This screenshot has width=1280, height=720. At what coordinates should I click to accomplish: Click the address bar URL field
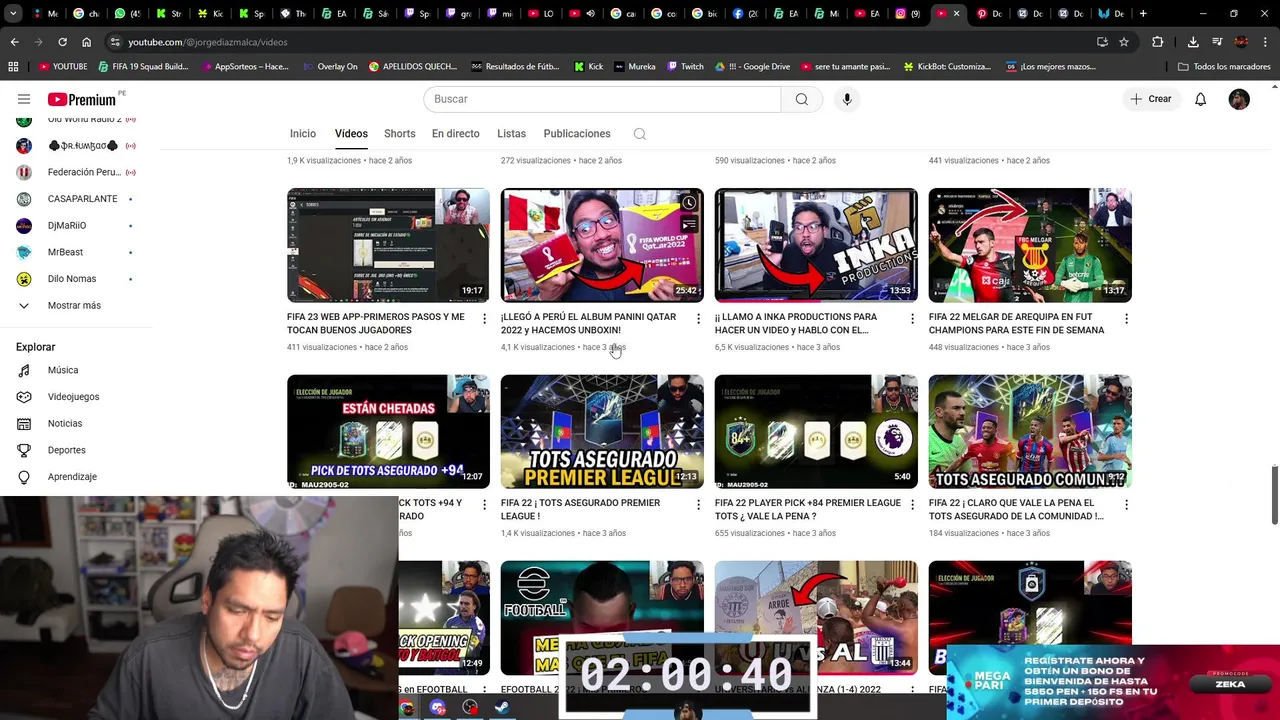[600, 42]
